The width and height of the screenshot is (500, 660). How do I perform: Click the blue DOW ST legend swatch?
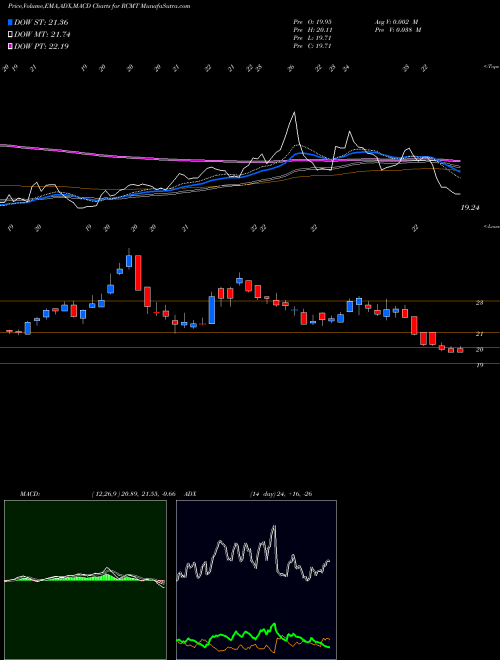point(10,22)
